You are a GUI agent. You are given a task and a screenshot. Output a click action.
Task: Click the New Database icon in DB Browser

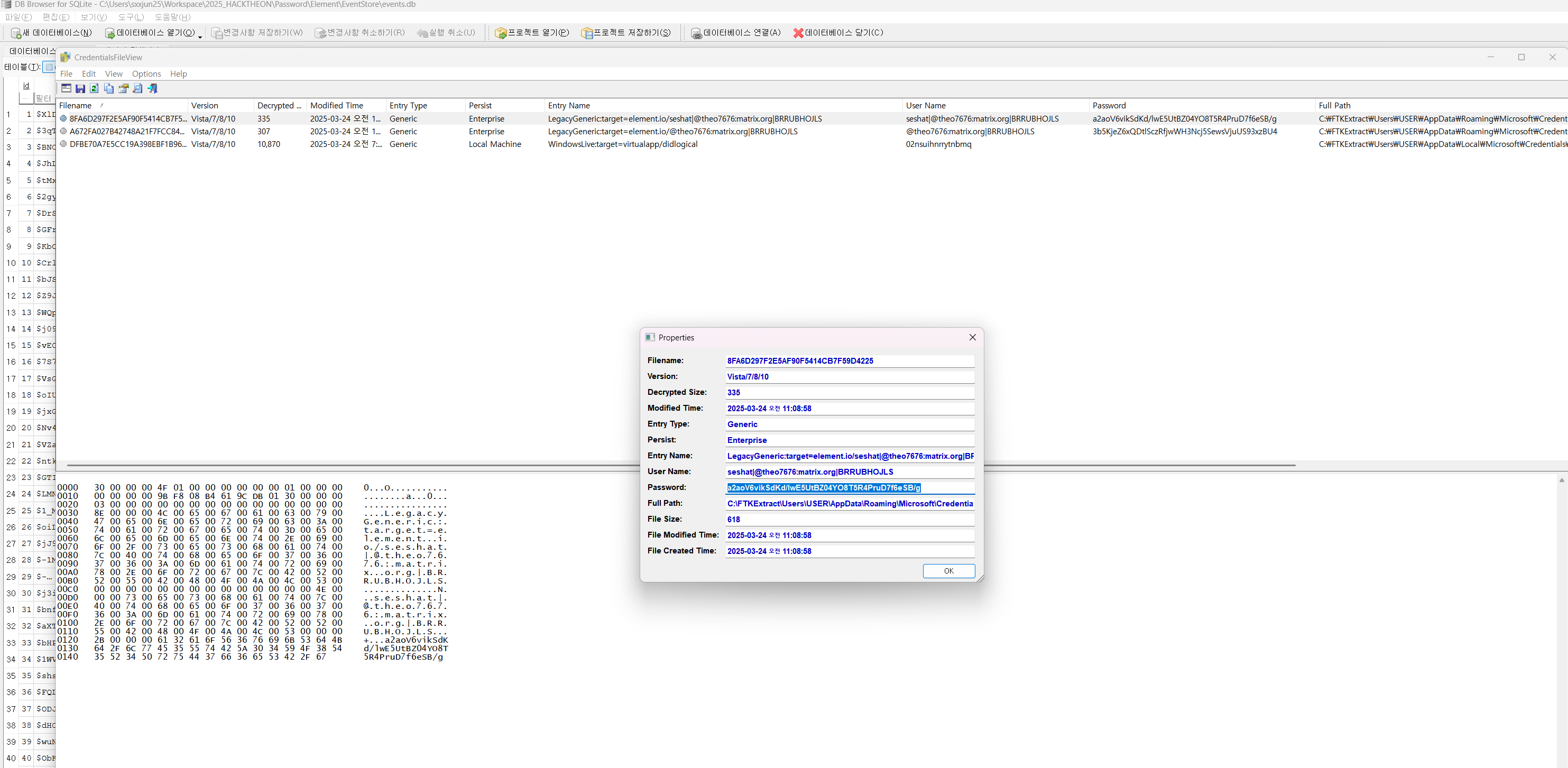pyautogui.click(x=16, y=33)
